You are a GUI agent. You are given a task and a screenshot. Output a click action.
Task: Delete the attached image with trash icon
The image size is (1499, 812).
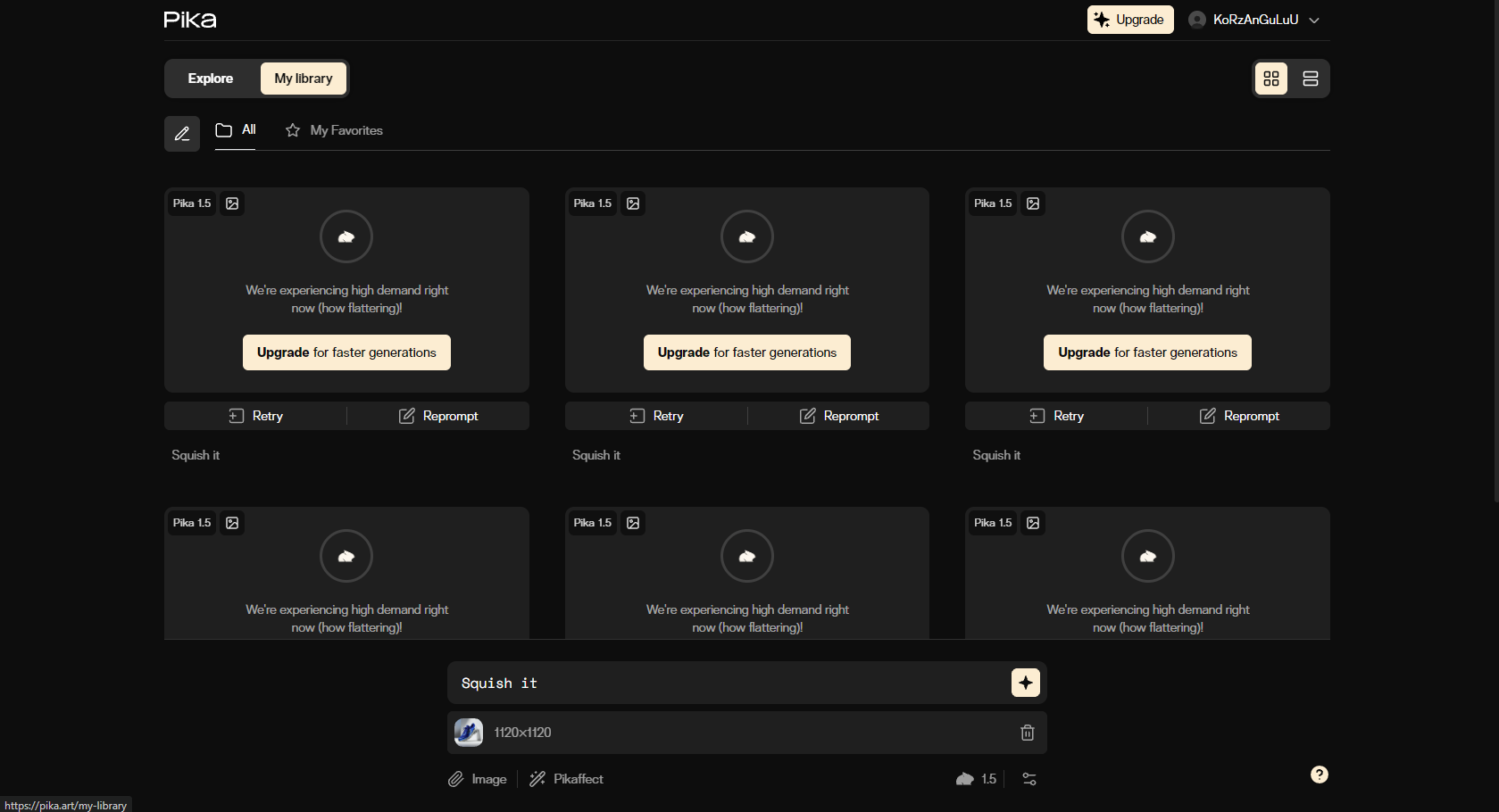pyautogui.click(x=1028, y=733)
